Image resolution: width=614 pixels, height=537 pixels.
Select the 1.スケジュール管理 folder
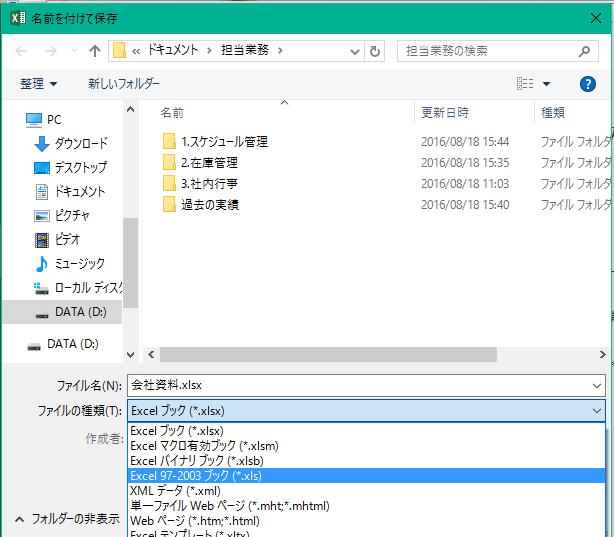[224, 141]
